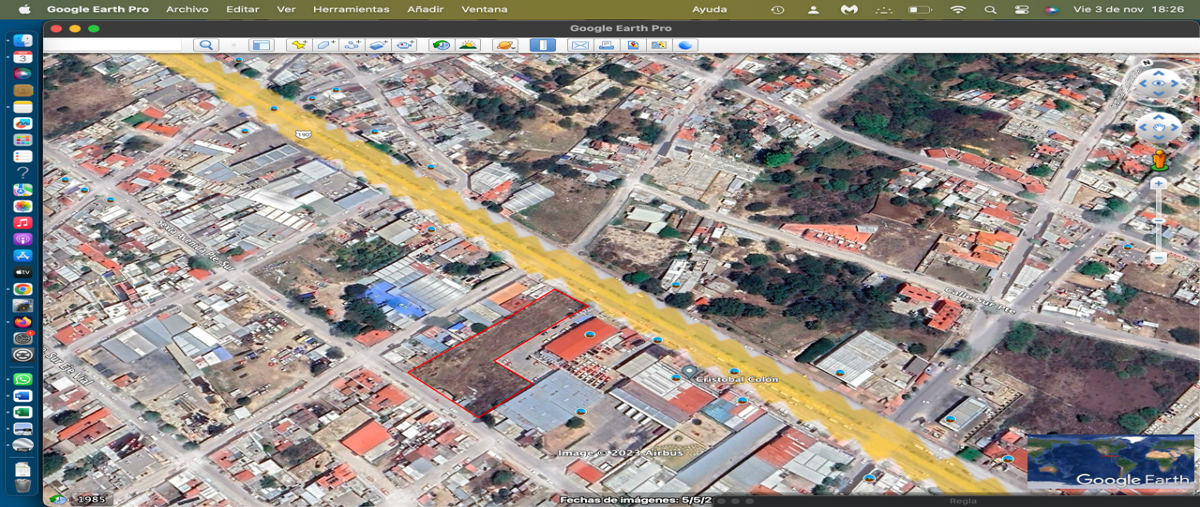The height and width of the screenshot is (507, 1200).
Task: Click the search magnifier button
Action: pyautogui.click(x=206, y=45)
